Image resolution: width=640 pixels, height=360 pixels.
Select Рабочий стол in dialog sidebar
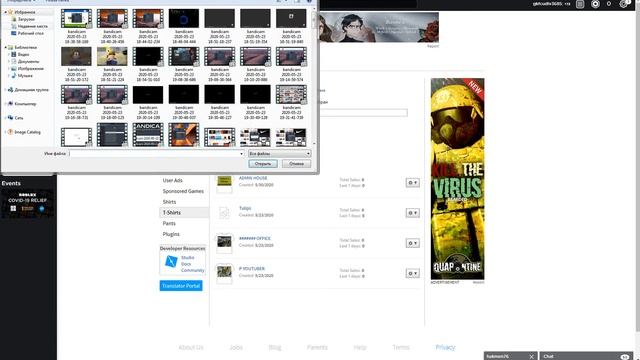27,33
